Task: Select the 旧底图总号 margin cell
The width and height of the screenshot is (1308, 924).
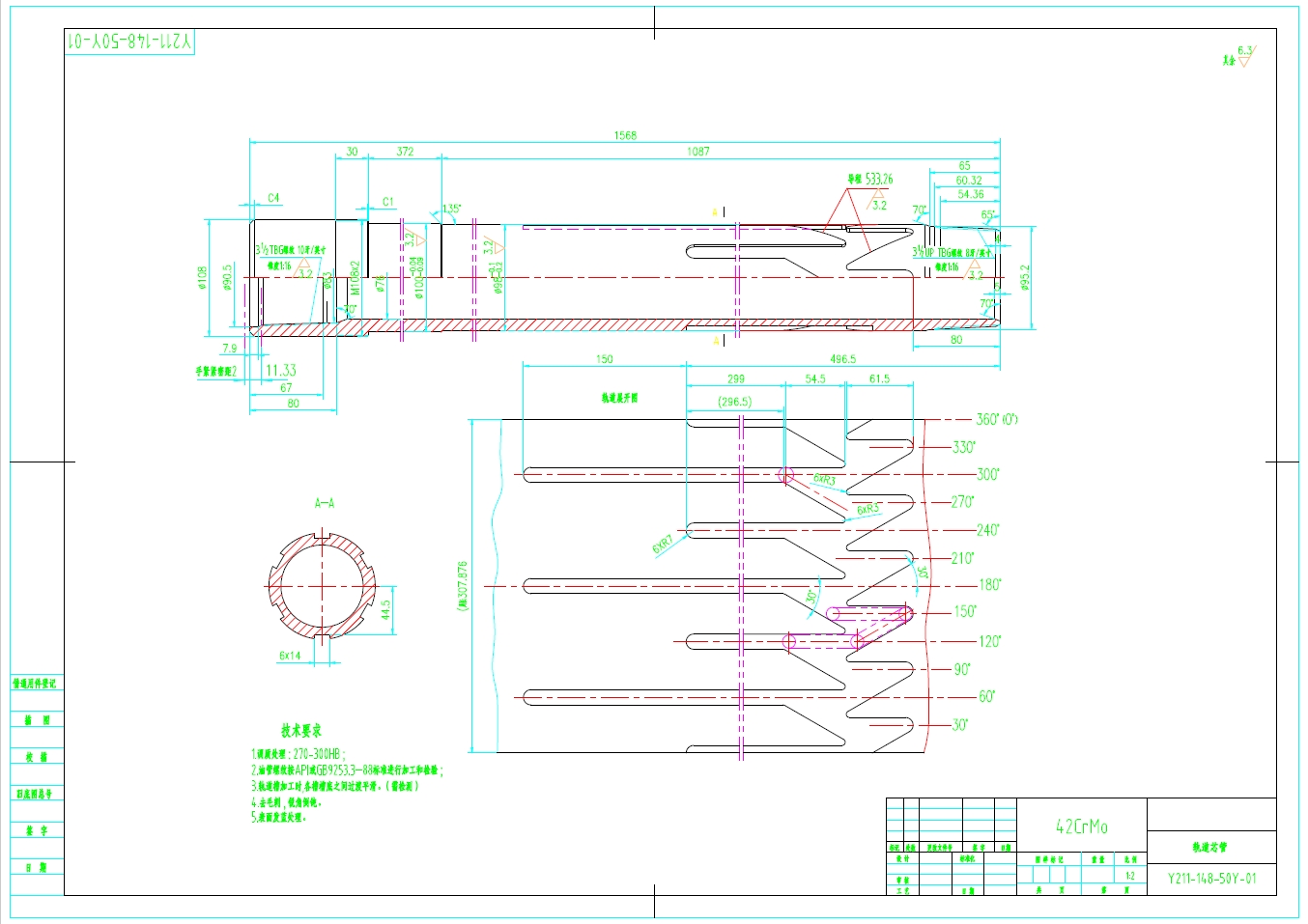Action: (x=37, y=794)
